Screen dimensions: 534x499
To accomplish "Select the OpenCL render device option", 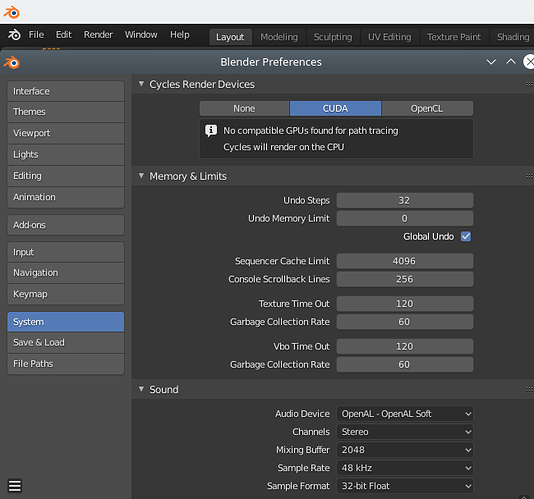I will (427, 109).
